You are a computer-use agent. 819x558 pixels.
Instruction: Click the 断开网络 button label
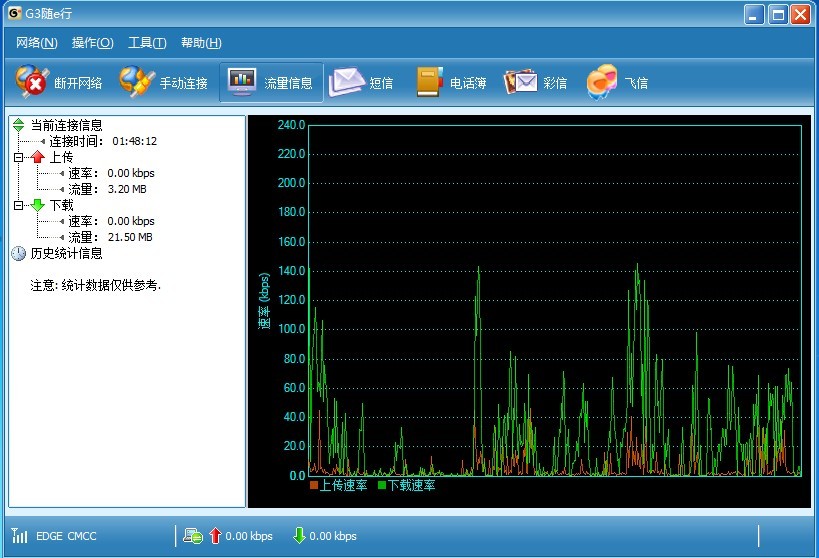click(x=78, y=83)
